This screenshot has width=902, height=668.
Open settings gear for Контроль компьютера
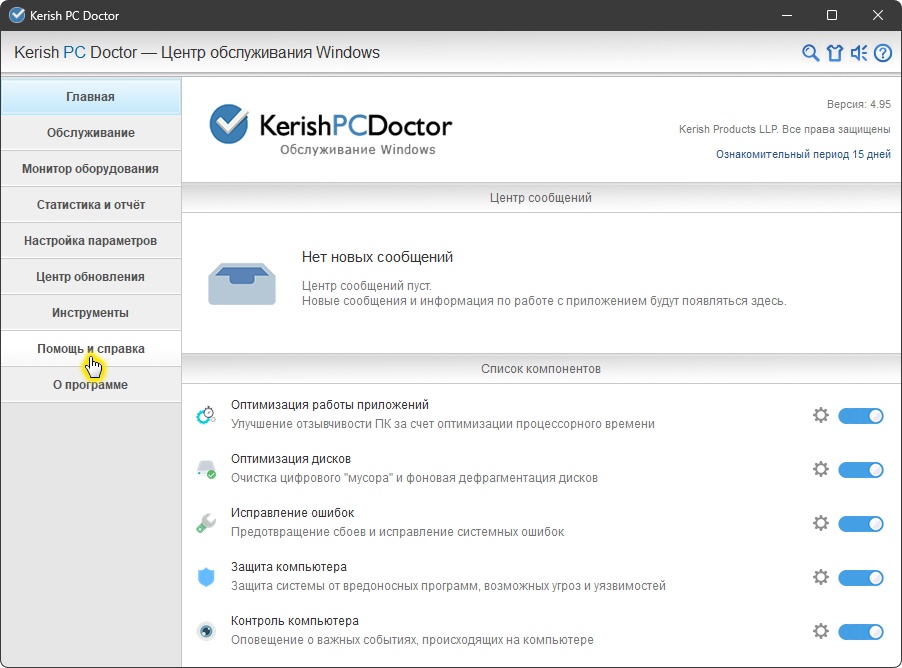click(821, 631)
